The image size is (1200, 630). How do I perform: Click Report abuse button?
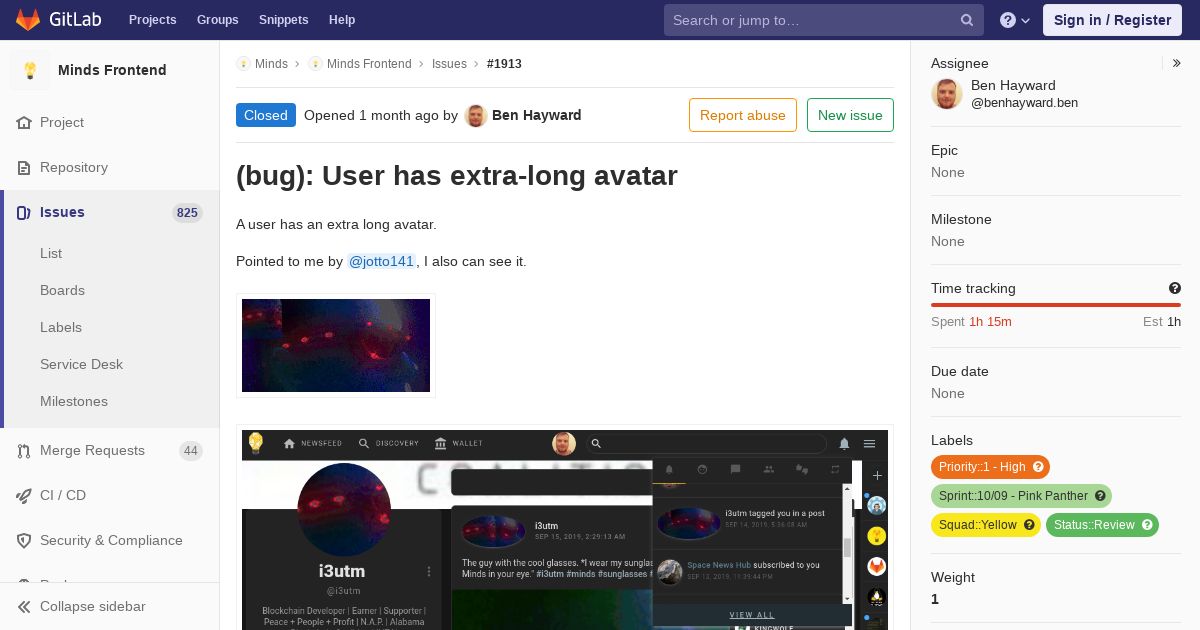743,115
